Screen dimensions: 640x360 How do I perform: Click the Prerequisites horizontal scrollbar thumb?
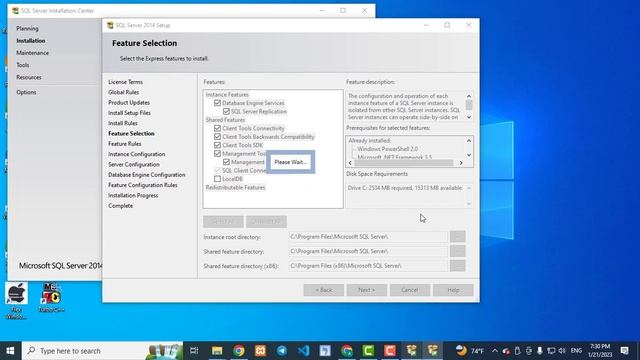pos(404,163)
